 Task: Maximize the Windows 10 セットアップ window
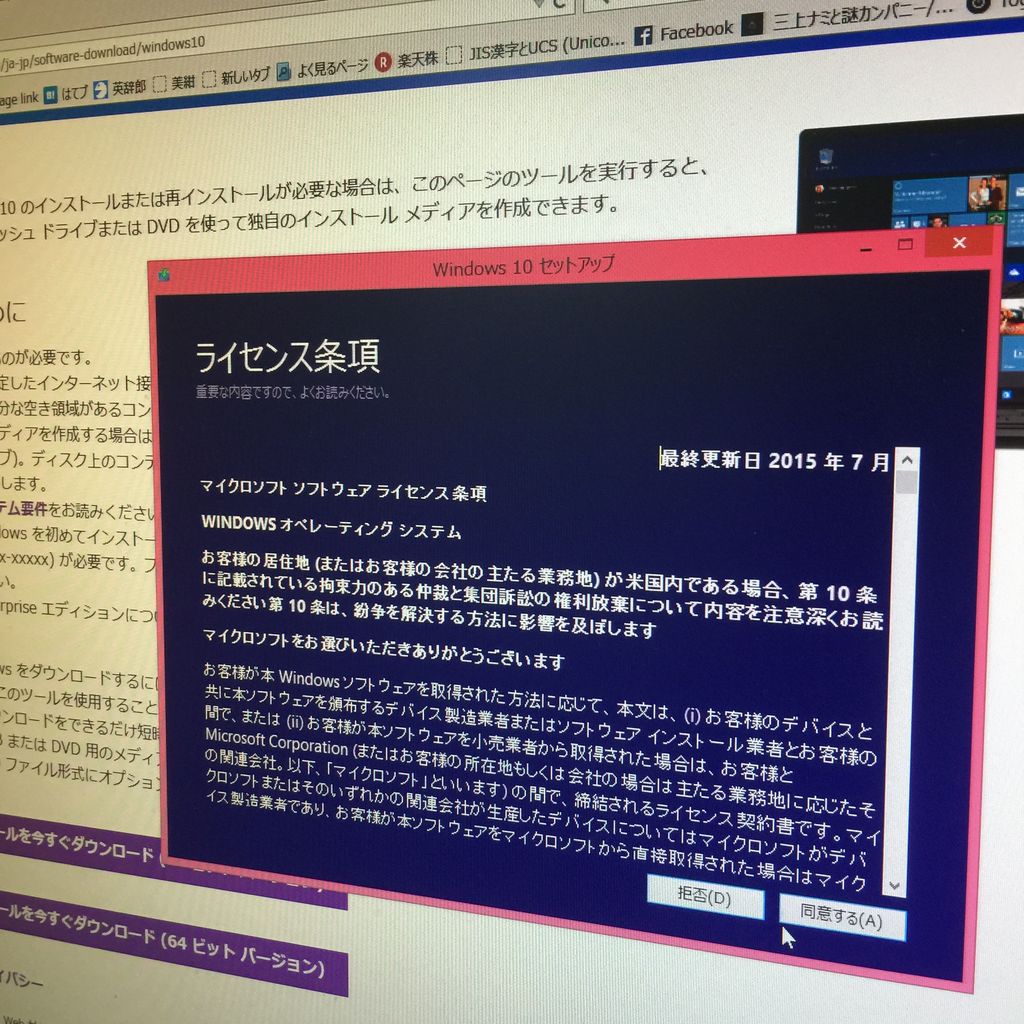click(905, 244)
